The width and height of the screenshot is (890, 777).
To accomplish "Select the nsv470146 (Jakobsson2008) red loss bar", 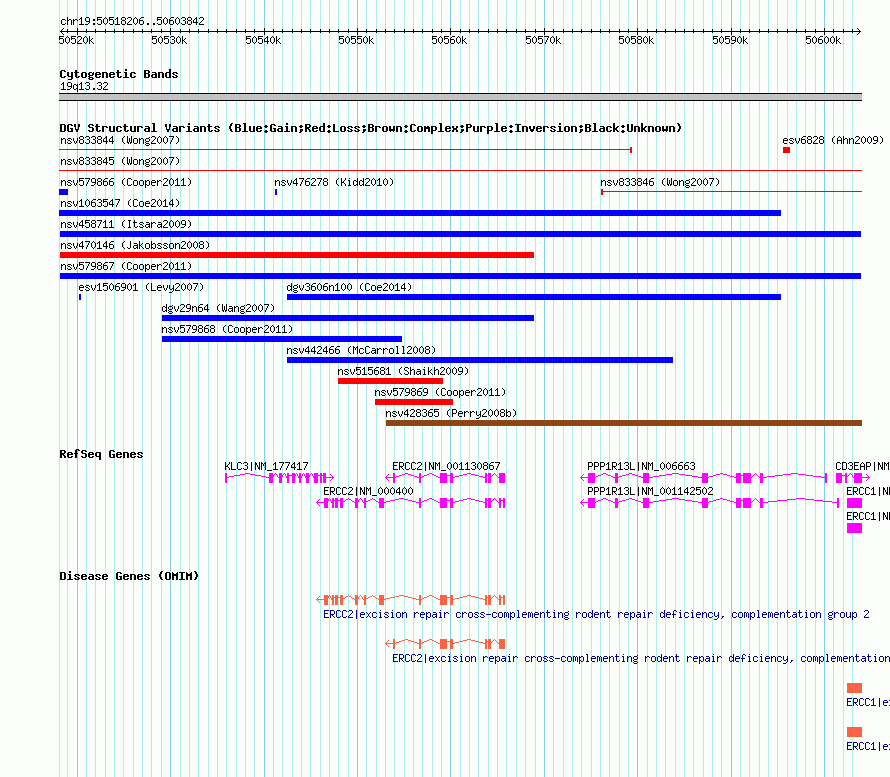I will 296,255.
